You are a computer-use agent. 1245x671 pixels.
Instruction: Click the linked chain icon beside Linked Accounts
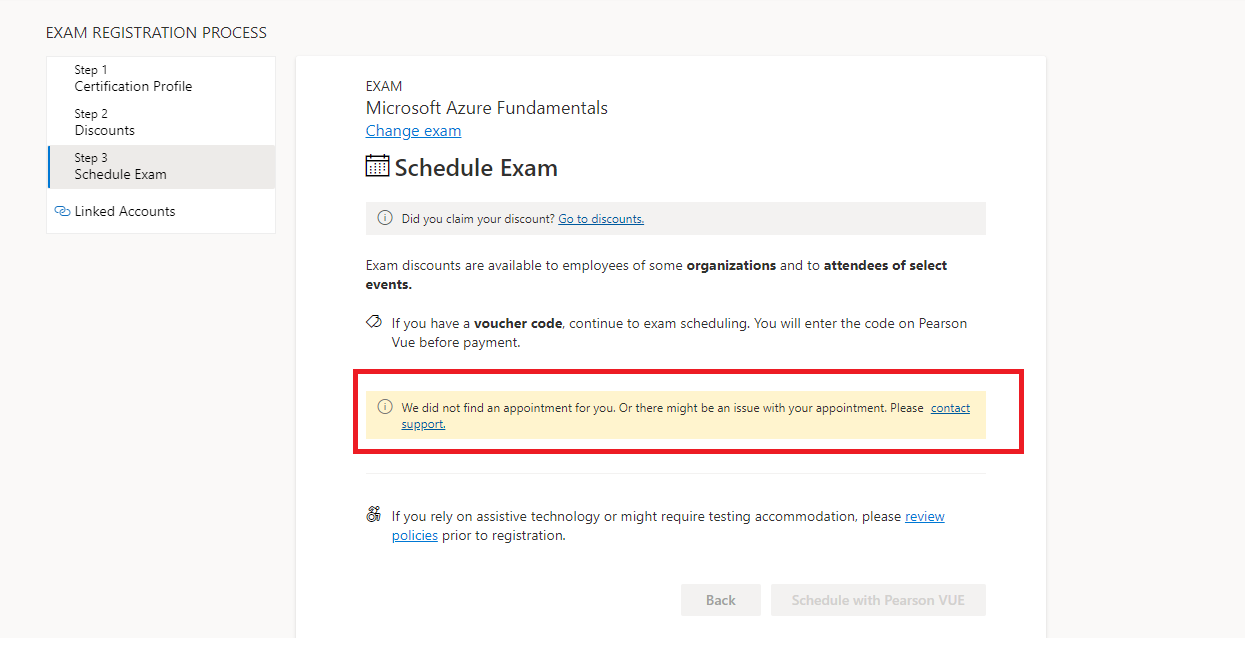[63, 211]
